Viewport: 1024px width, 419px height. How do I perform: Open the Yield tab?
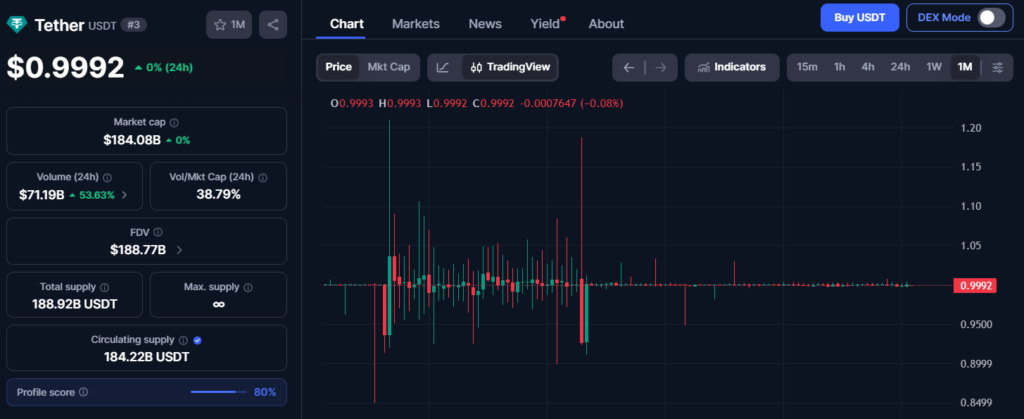click(545, 23)
